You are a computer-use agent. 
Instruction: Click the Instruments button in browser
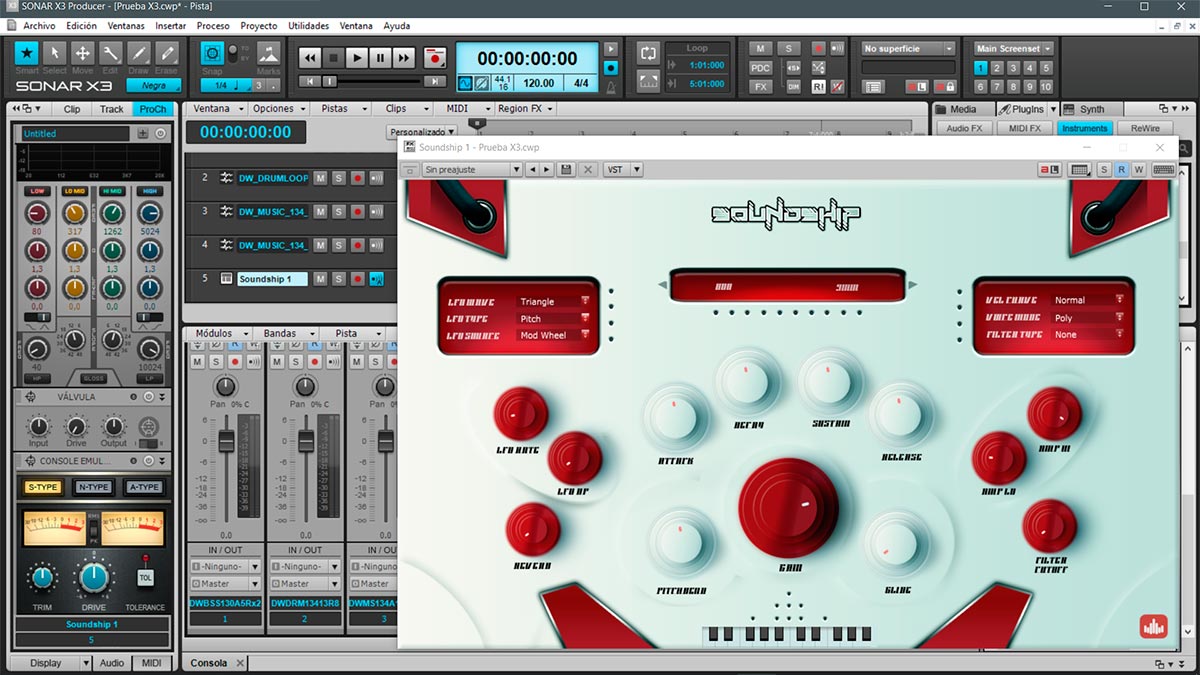tap(1085, 128)
